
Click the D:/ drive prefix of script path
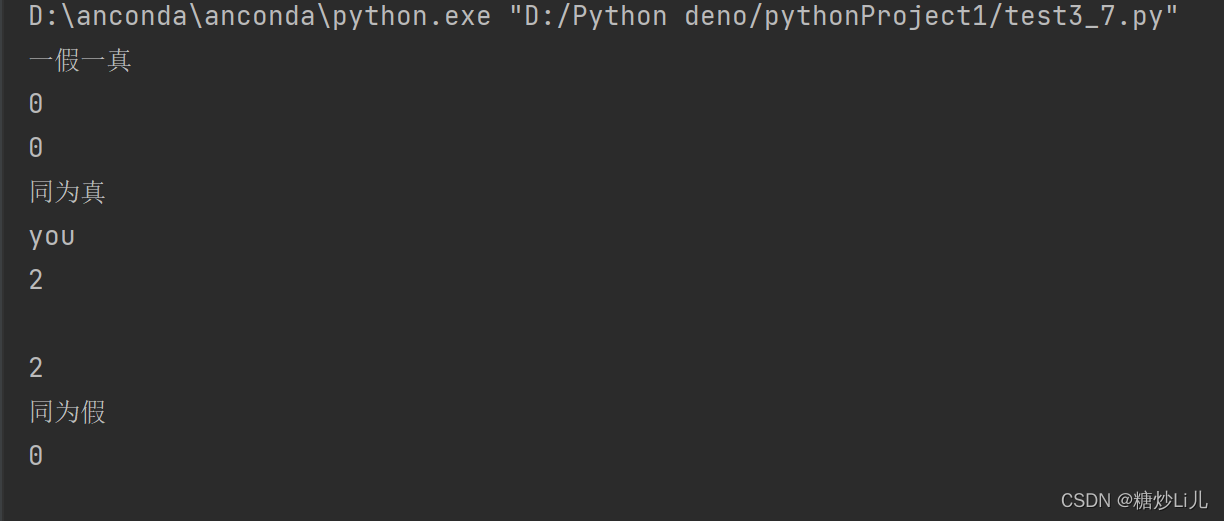click(547, 17)
